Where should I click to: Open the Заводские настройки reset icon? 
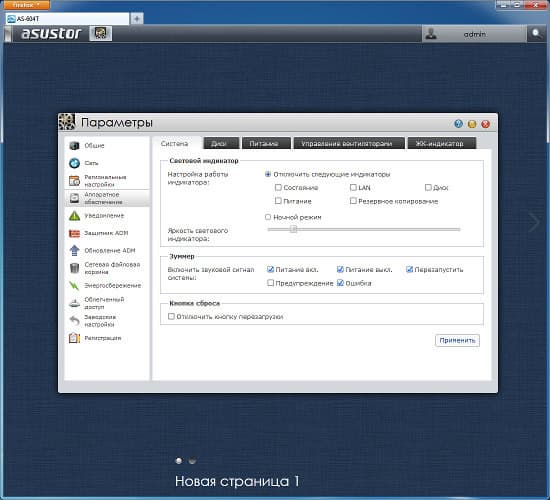click(74, 321)
